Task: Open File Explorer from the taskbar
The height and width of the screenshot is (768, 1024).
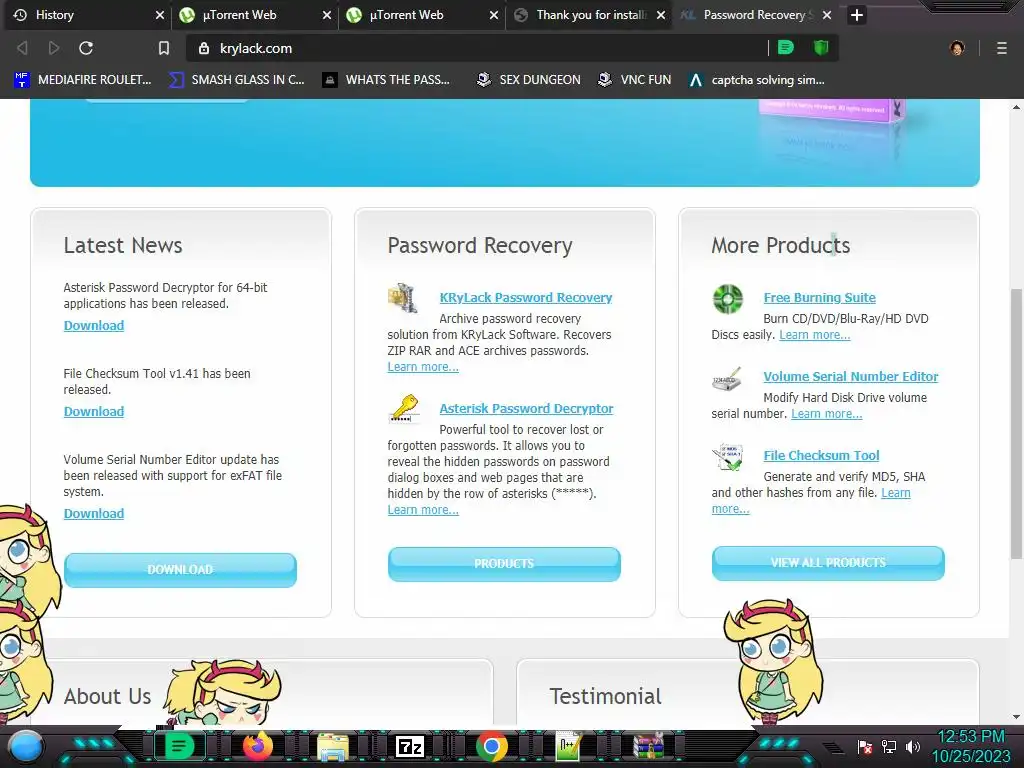Action: click(333, 746)
